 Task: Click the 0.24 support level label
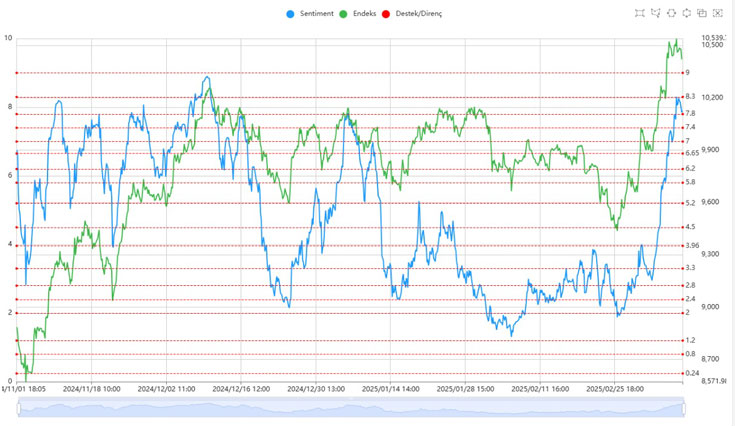[692, 373]
